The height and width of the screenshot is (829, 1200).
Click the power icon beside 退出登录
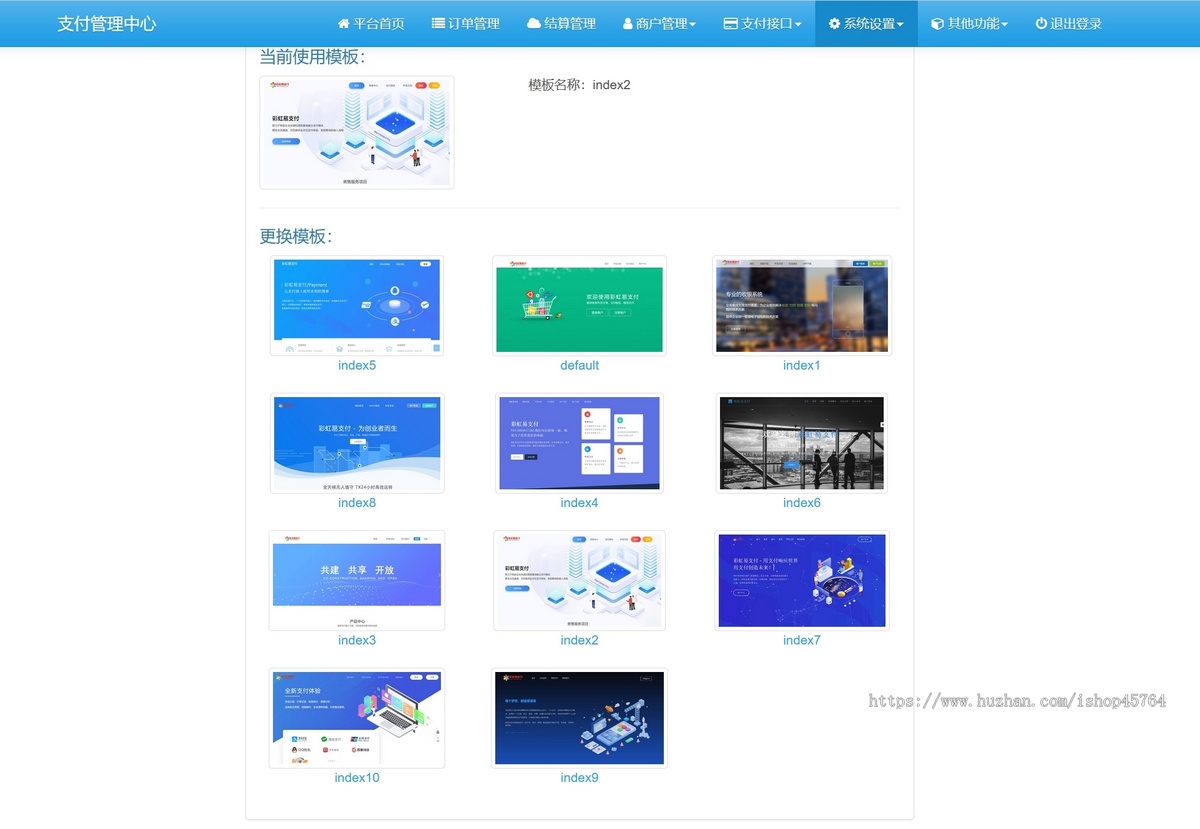tap(1041, 23)
